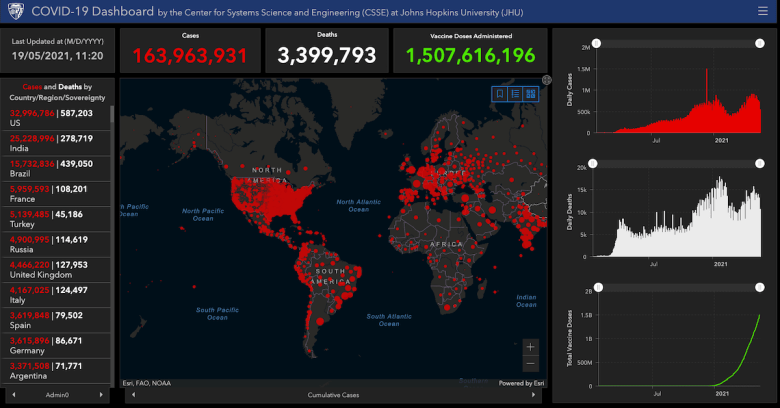Viewport: 780px width, 408px height.
Task: Expand the map panel to full screen
Action: click(x=547, y=80)
